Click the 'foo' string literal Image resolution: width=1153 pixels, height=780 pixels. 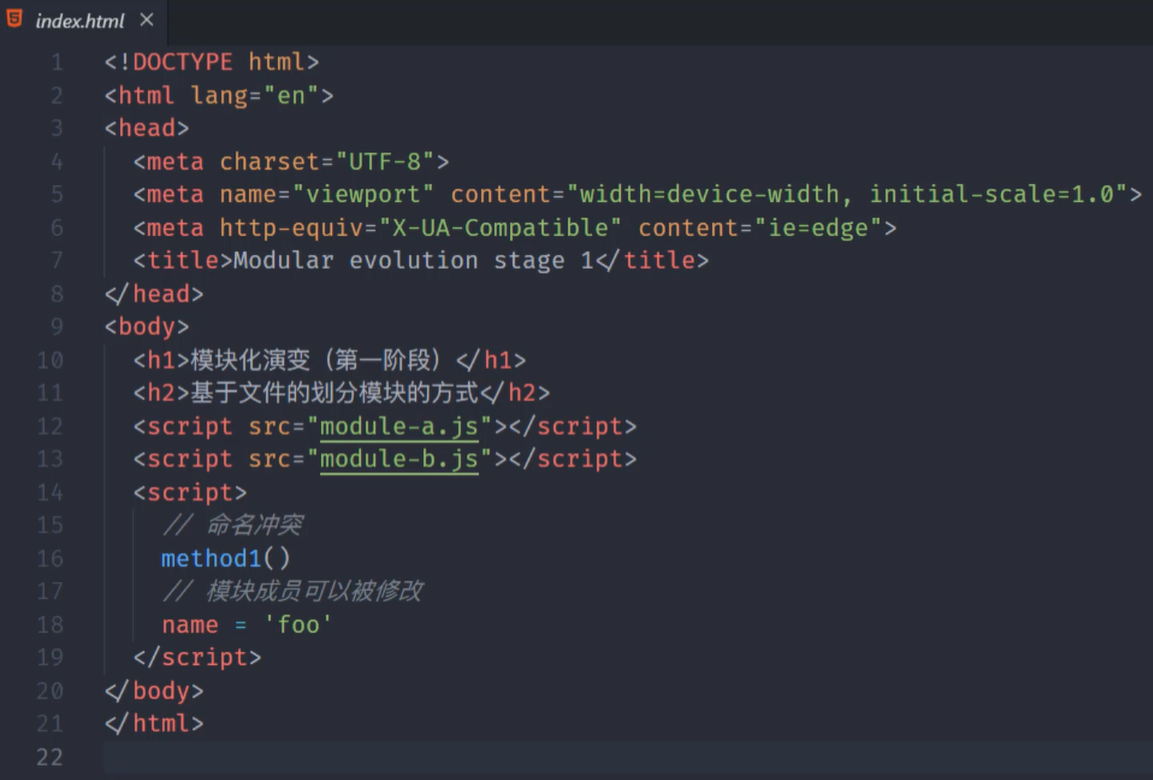point(297,625)
